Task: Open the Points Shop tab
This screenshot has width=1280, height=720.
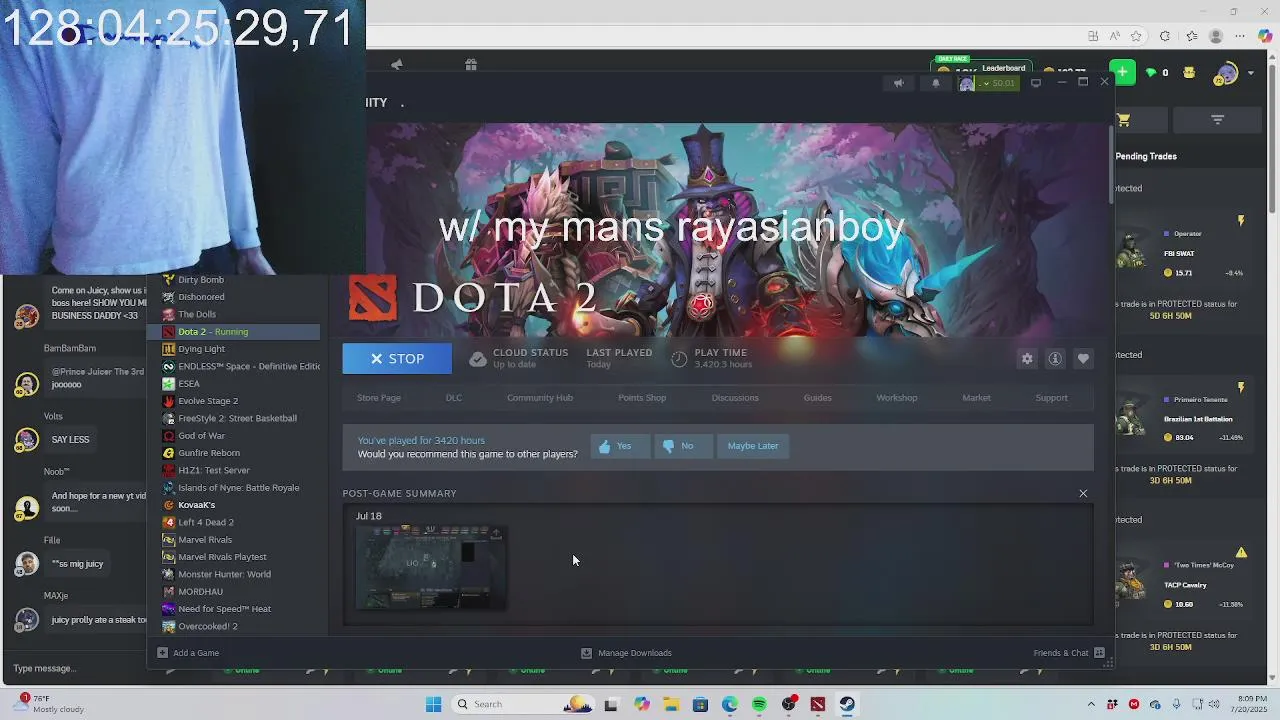Action: [642, 398]
